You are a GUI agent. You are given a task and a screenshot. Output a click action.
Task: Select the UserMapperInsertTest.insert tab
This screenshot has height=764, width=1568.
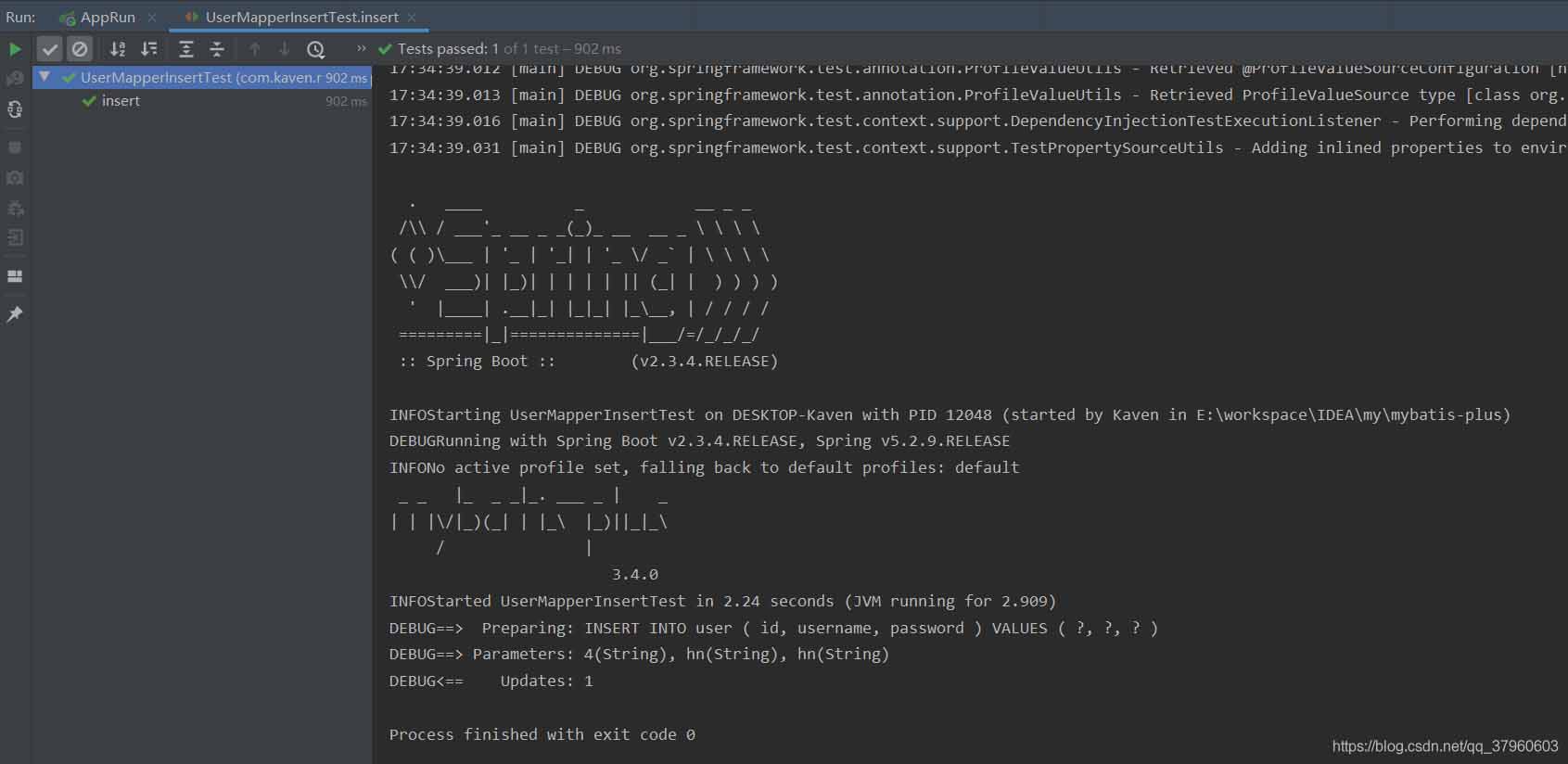(301, 18)
